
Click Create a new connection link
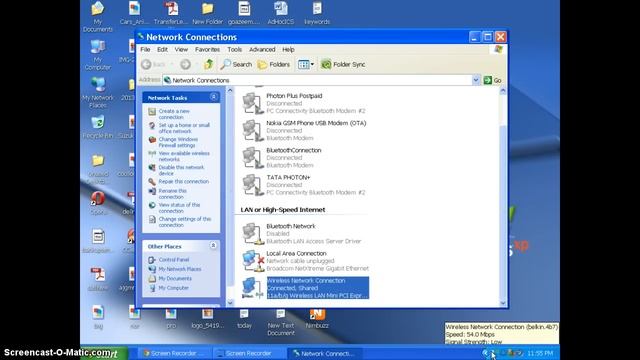tap(174, 114)
